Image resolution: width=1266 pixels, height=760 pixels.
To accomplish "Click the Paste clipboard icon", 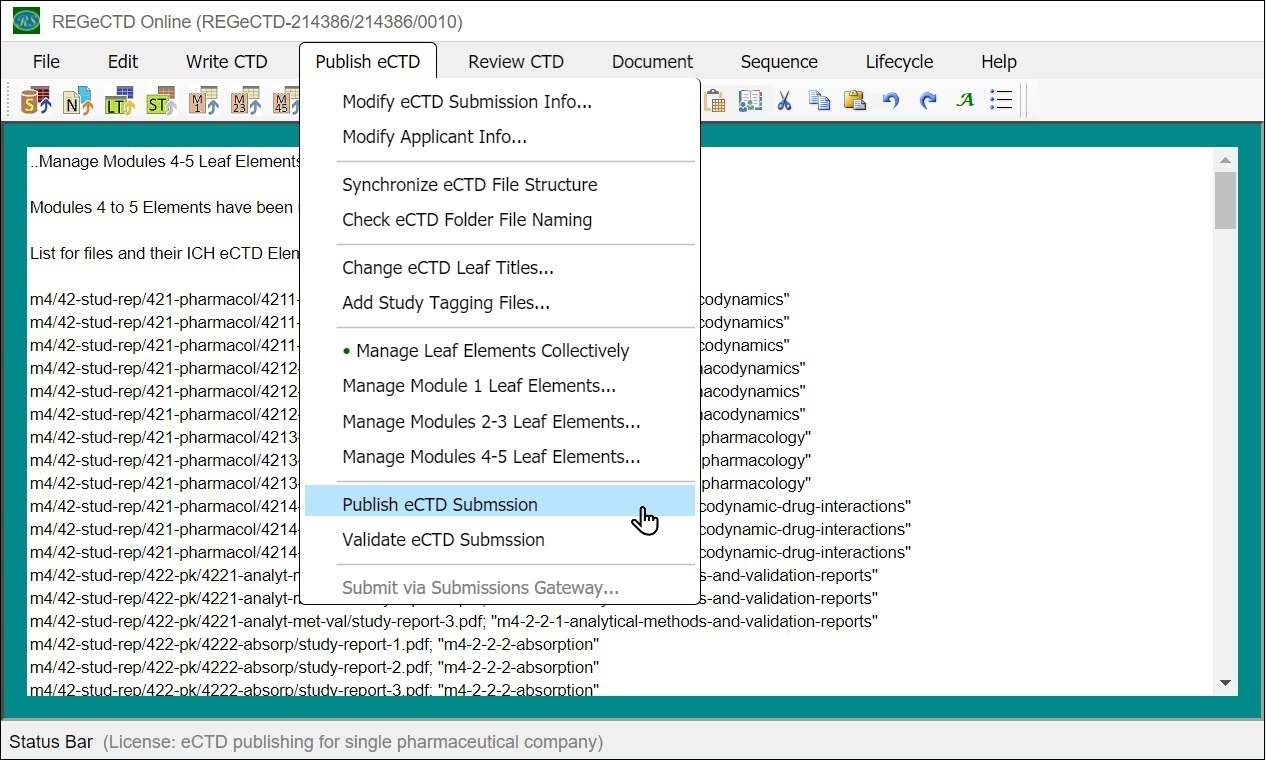I will click(854, 101).
